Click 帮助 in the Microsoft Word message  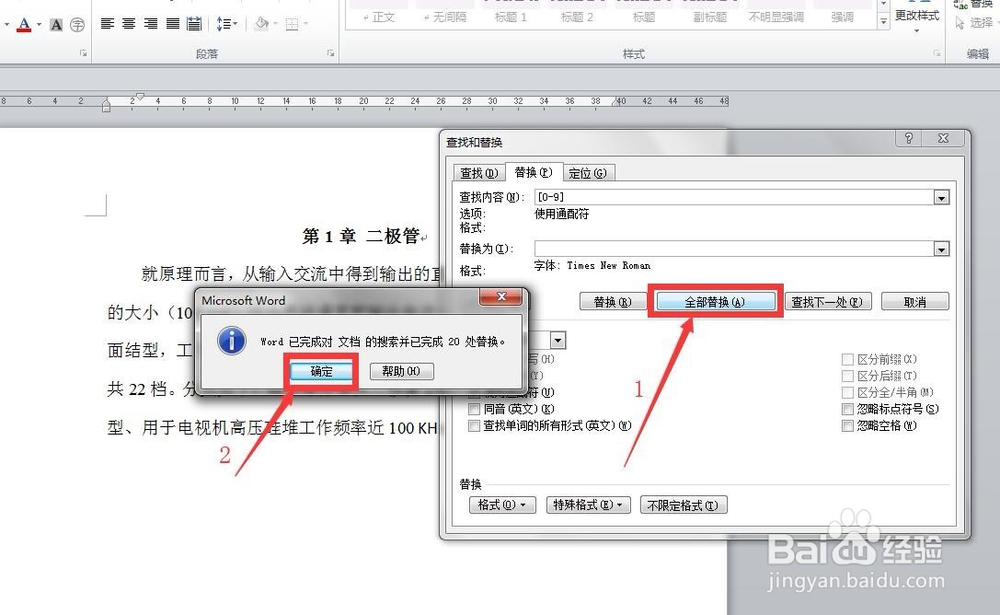[401, 371]
